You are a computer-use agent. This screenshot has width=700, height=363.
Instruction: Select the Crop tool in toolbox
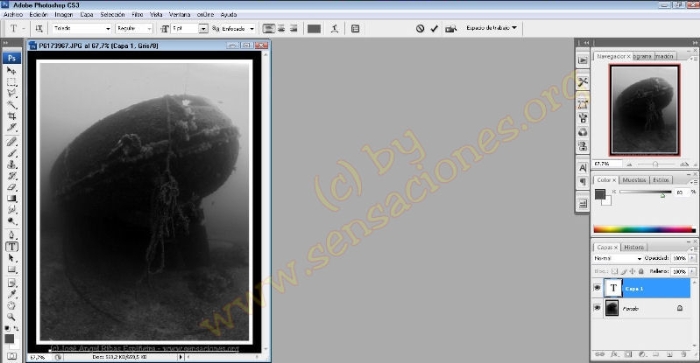(12, 116)
